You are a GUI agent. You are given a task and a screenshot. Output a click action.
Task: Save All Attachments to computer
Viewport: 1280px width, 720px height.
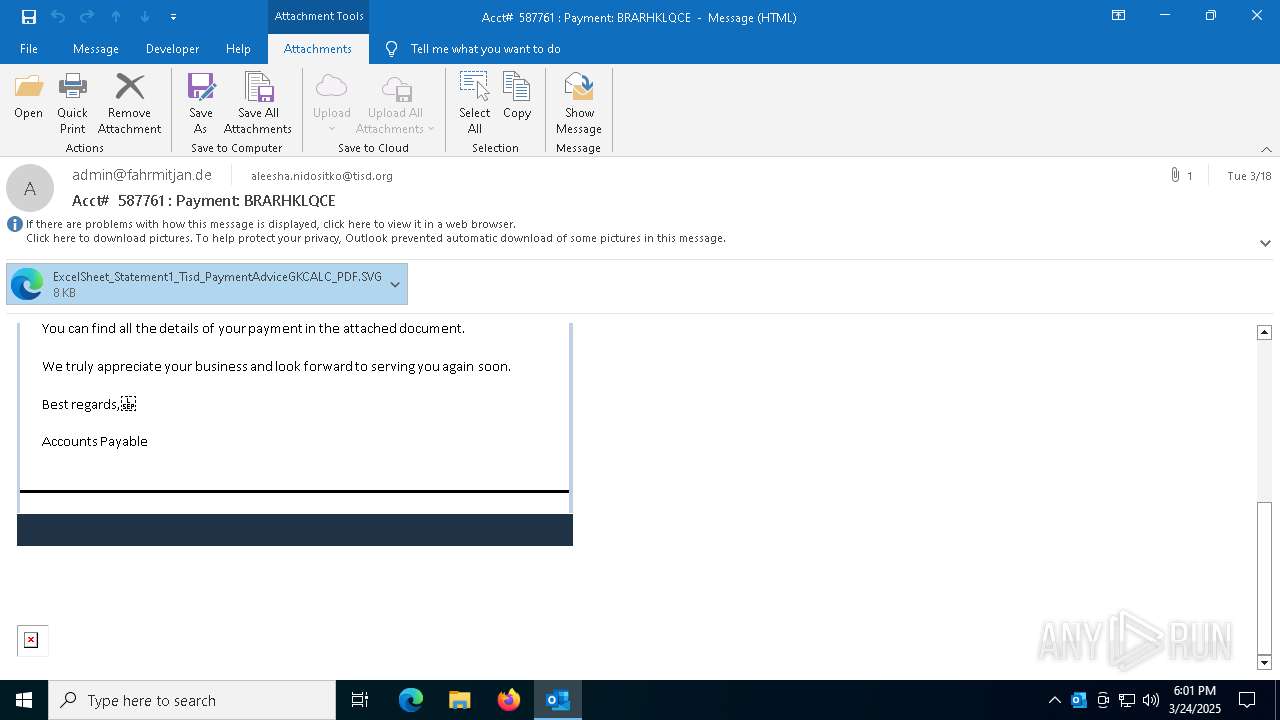[x=258, y=103]
